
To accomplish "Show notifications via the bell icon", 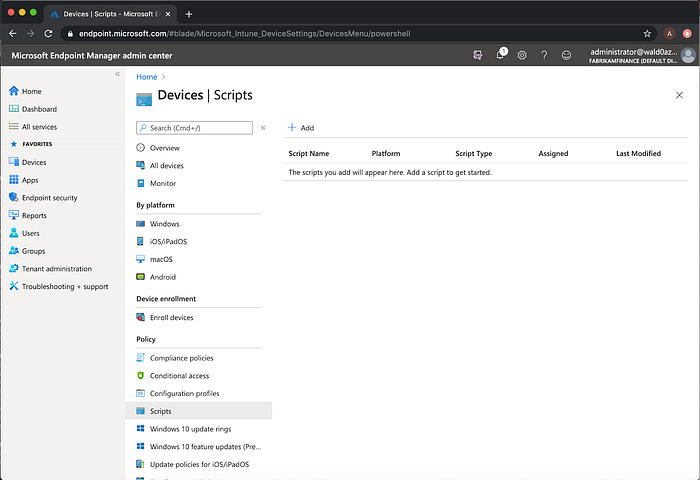I will 500,55.
